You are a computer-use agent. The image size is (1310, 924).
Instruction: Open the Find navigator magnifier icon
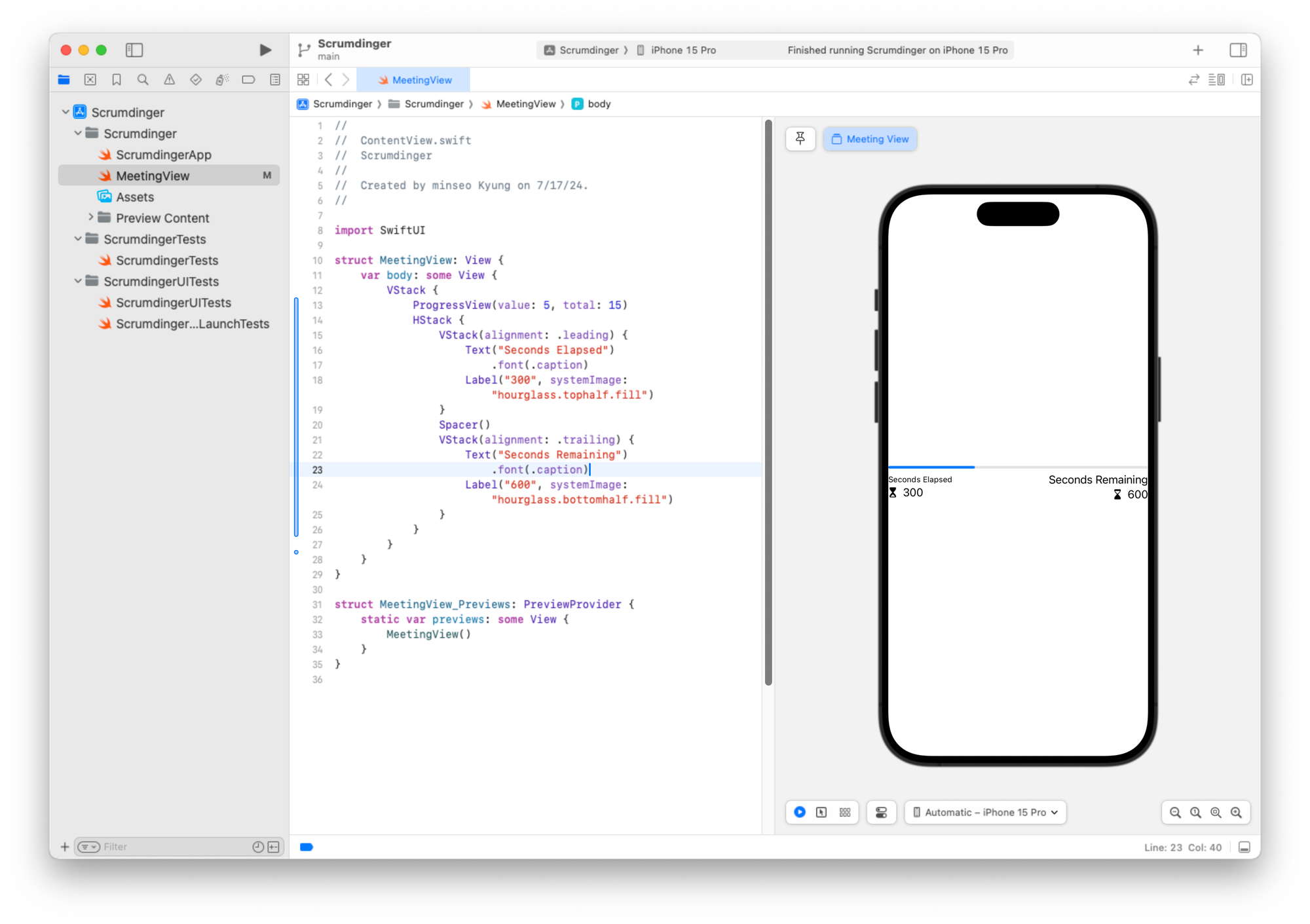coord(143,80)
